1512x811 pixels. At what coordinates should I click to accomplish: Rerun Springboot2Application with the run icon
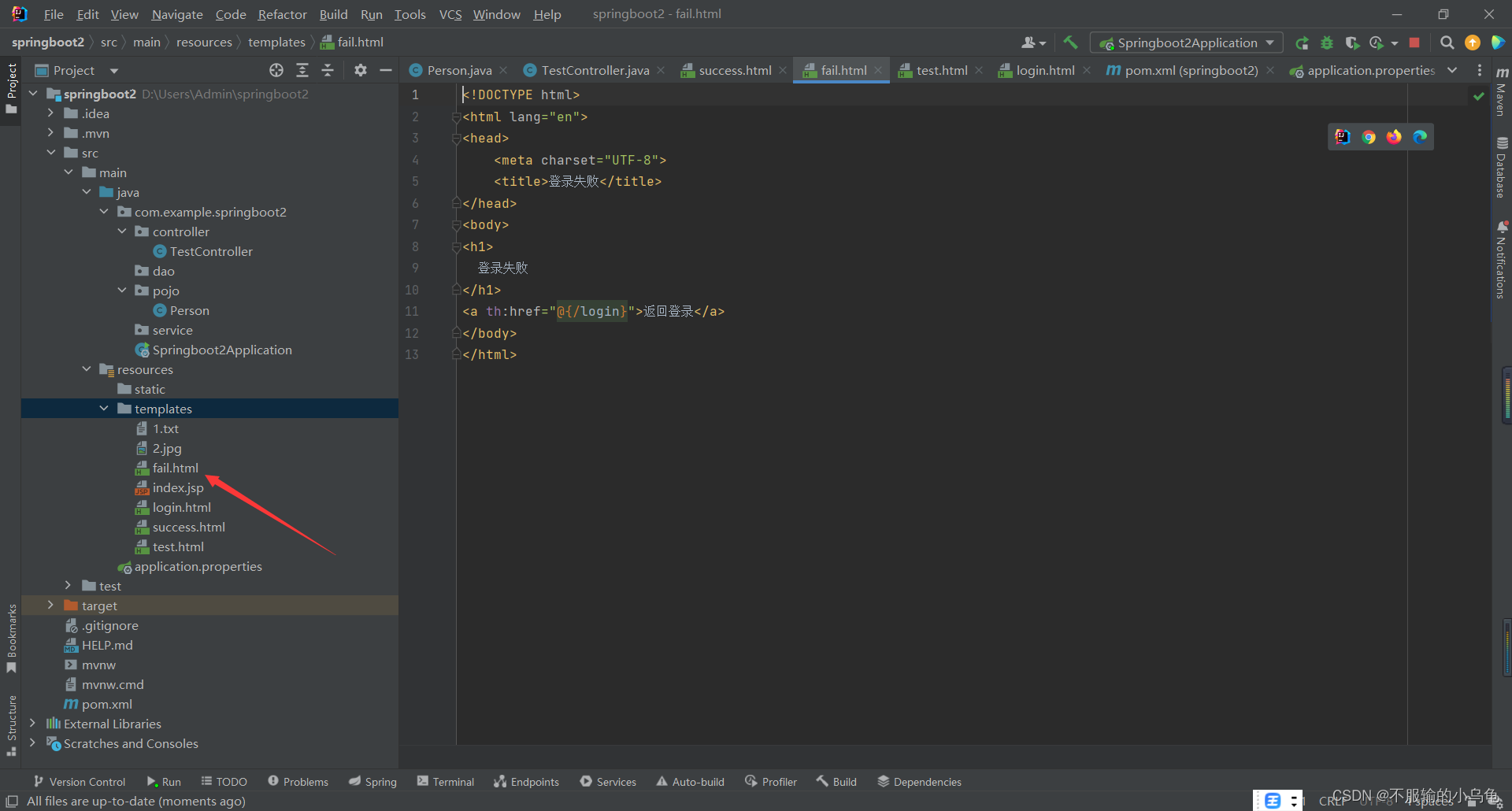pyautogui.click(x=1303, y=43)
